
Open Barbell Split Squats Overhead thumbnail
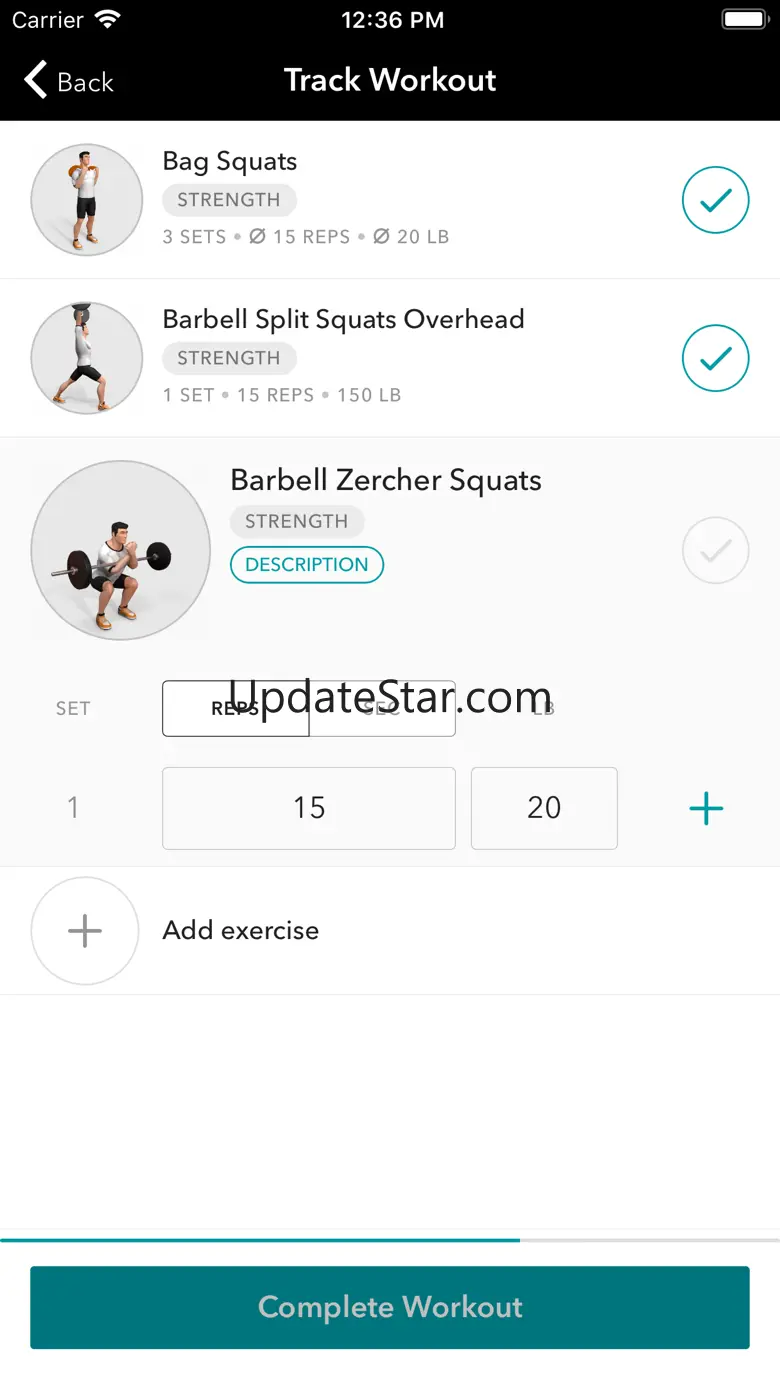click(87, 358)
